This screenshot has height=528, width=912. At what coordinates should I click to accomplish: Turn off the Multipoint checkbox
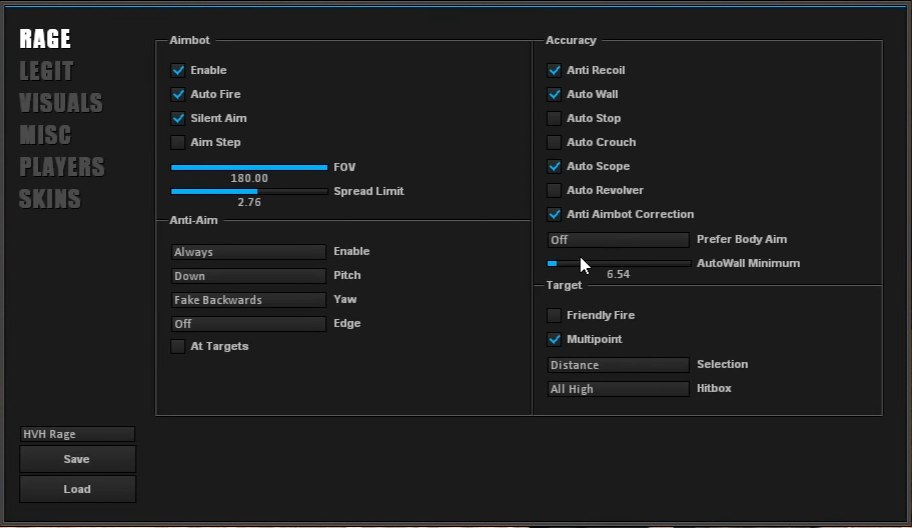click(x=554, y=339)
